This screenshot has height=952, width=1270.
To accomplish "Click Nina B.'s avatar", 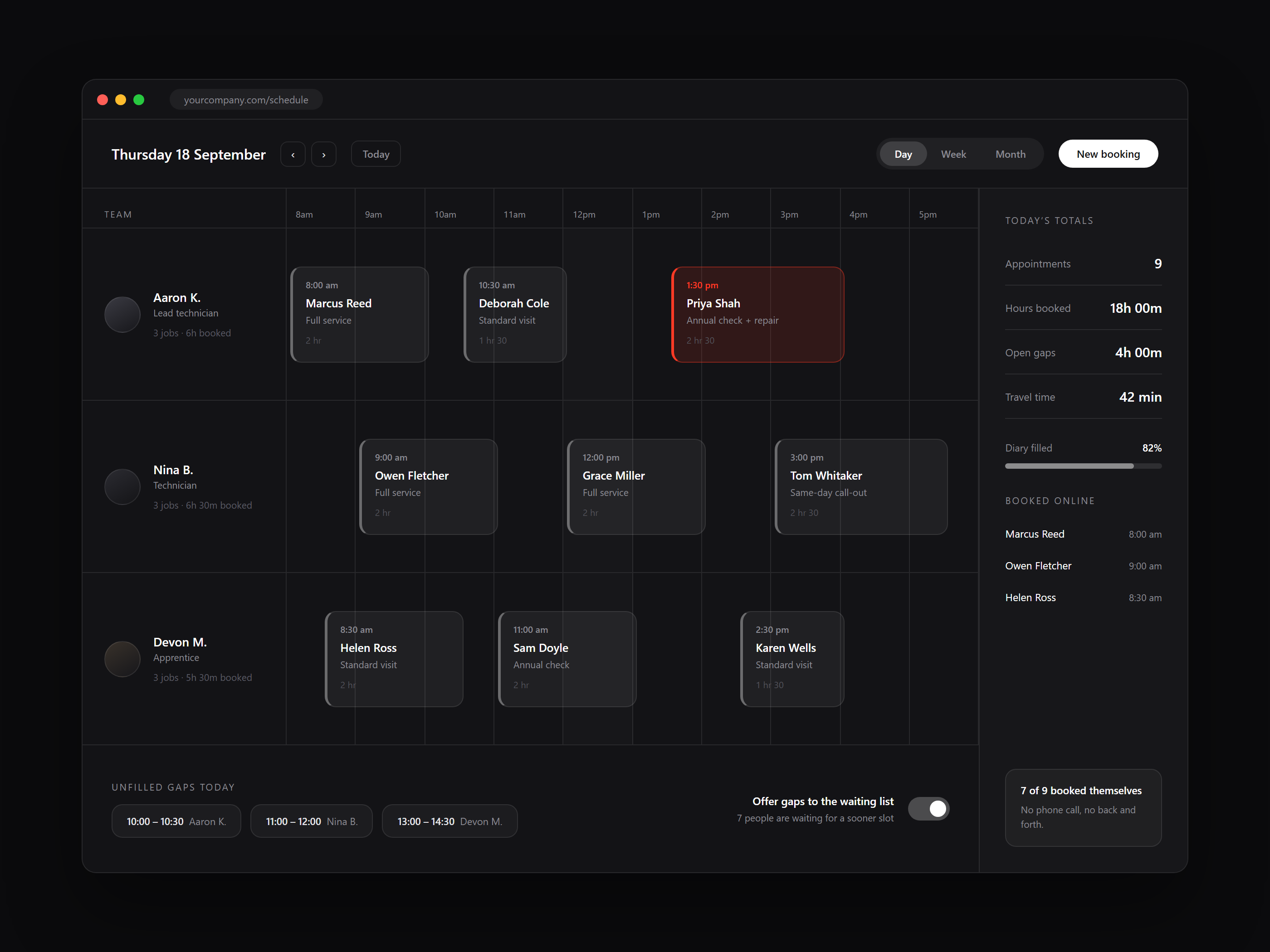I will (122, 486).
